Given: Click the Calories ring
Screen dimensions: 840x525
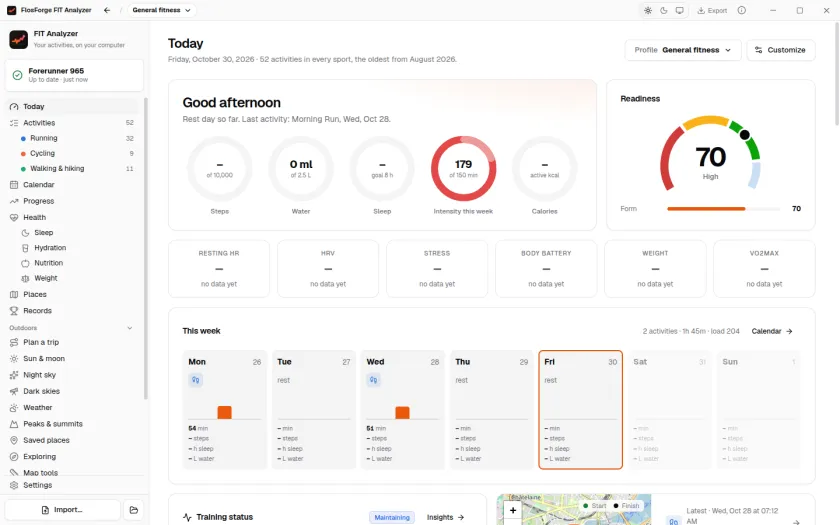Looking at the screenshot, I should coord(545,169).
